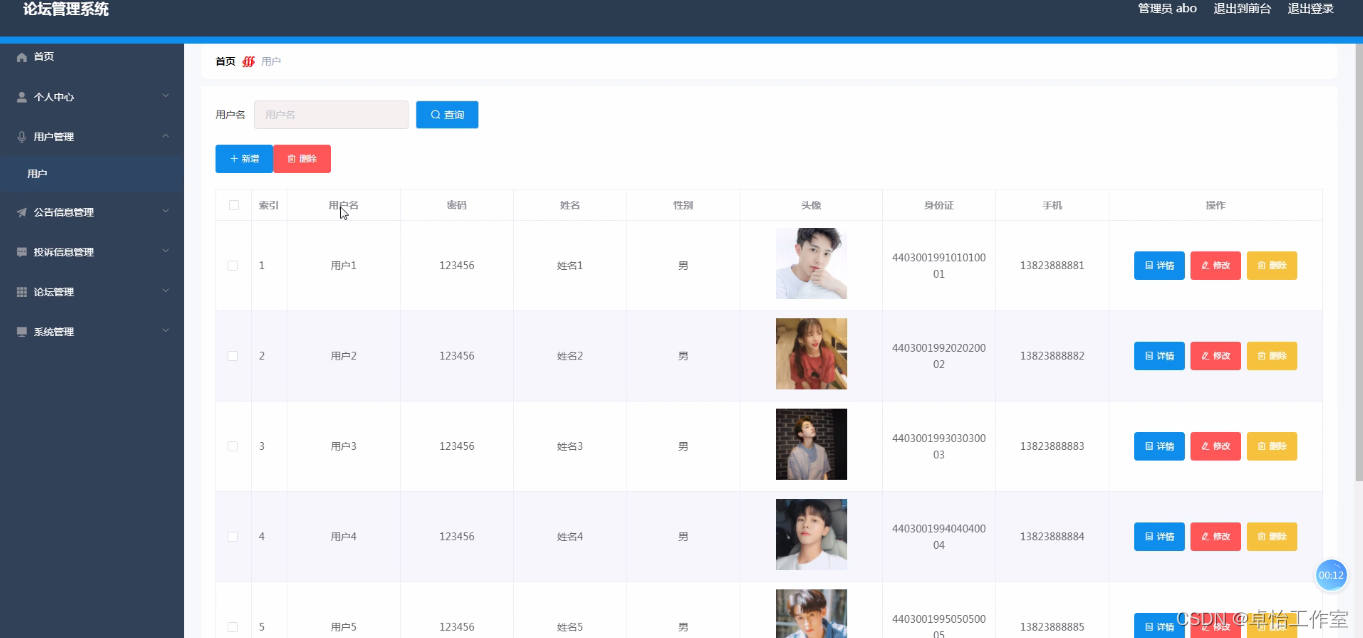1363x638 pixels.
Task: Click the 用户名 search input field
Action: point(331,115)
